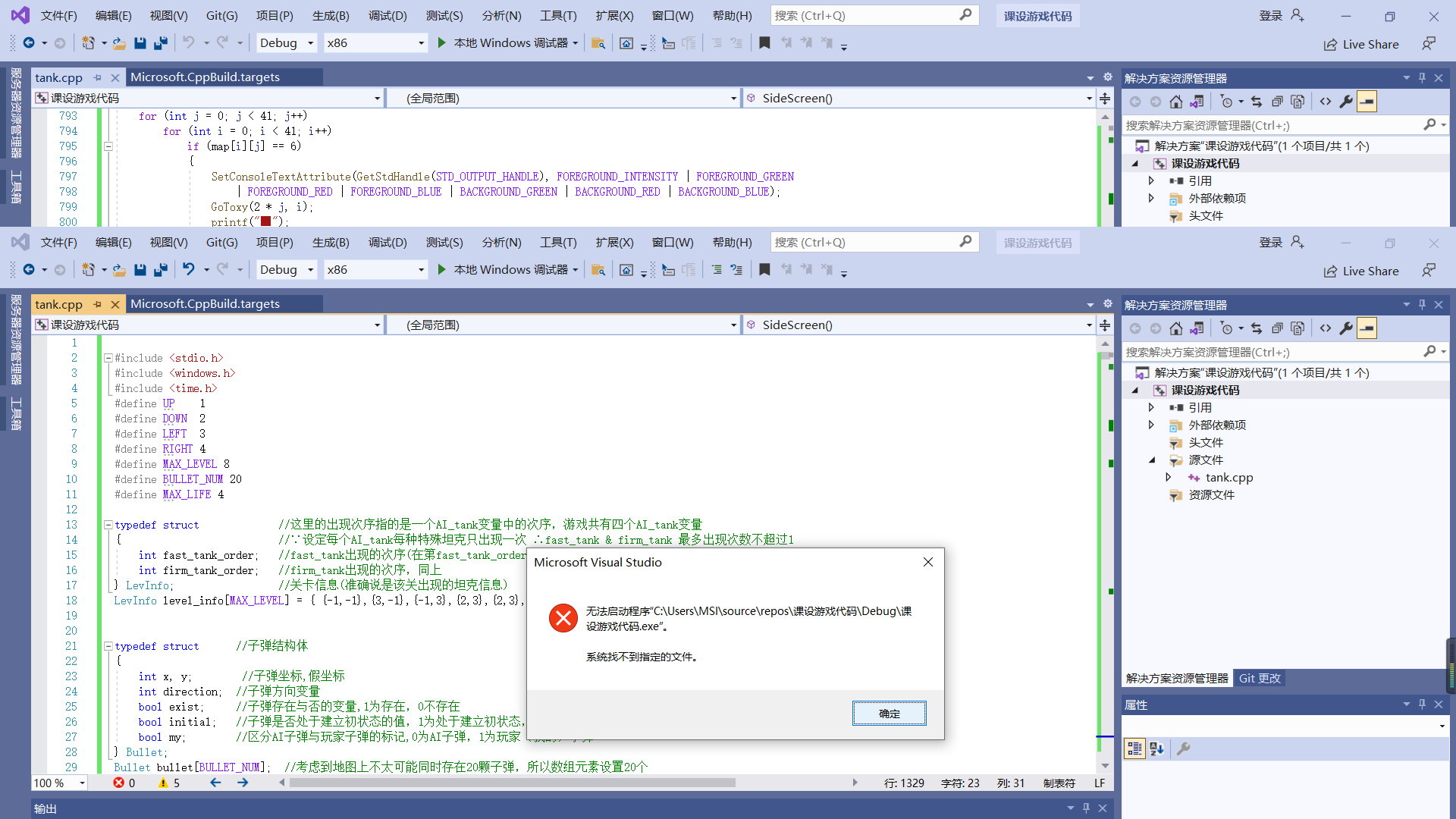Click Navigate Backward in the front window toolbar
The width and height of the screenshot is (1456, 819).
[x=29, y=270]
